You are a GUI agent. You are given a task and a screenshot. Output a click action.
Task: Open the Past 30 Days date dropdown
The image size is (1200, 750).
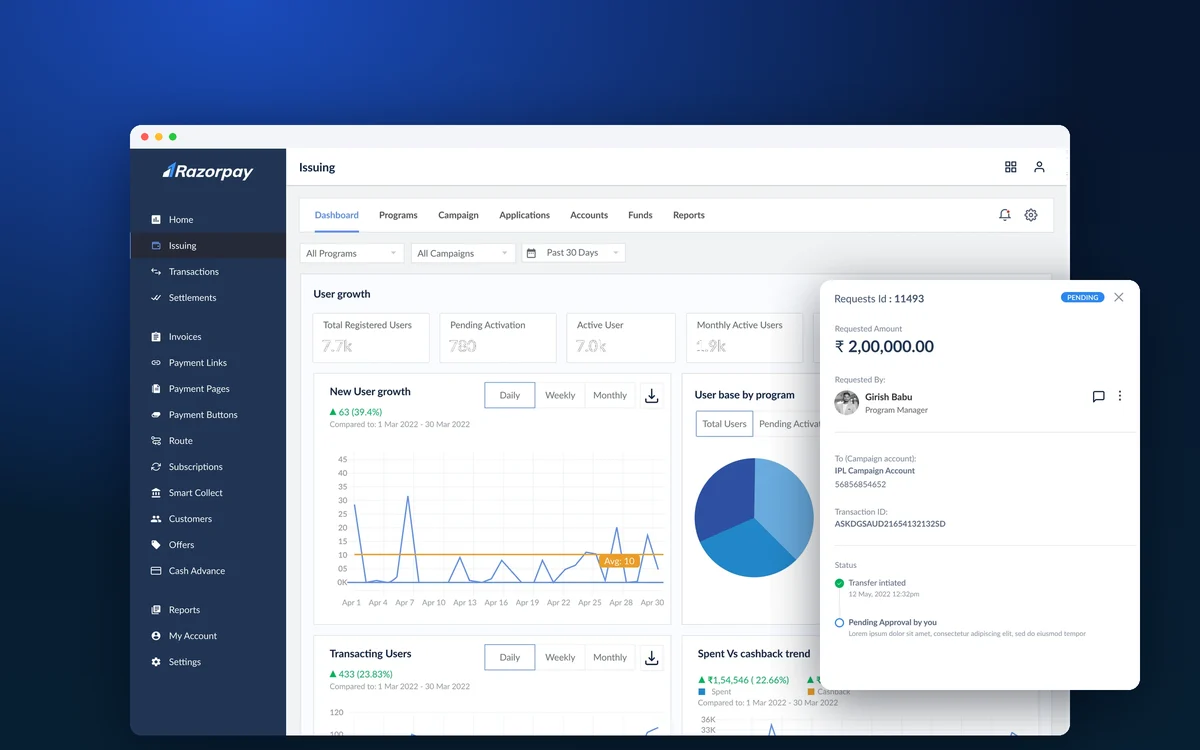point(574,253)
